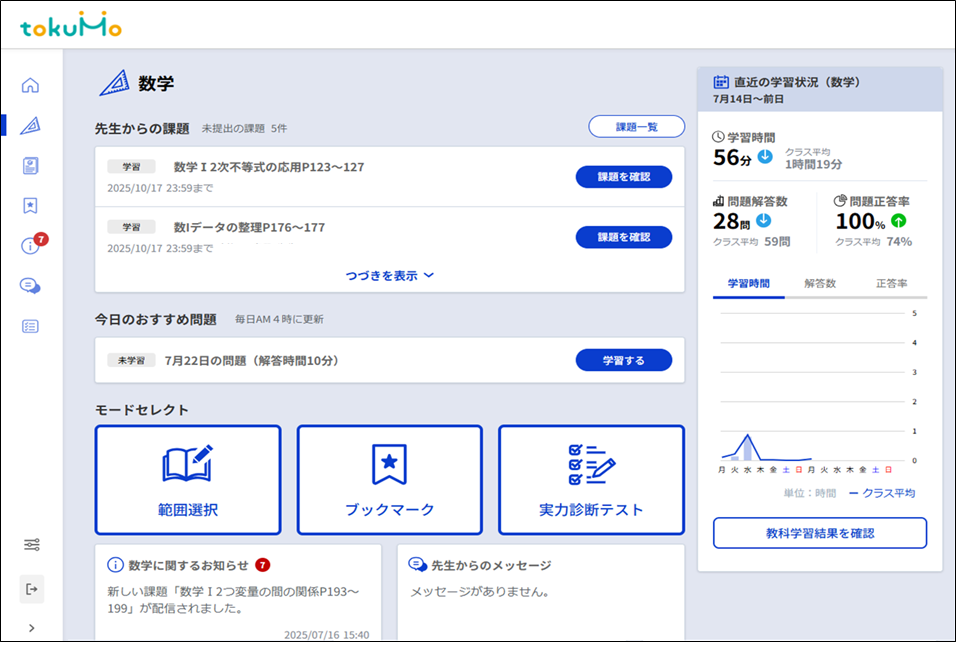The height and width of the screenshot is (646, 958).
Task: Open the Home icon in sidebar
Action: point(31,85)
